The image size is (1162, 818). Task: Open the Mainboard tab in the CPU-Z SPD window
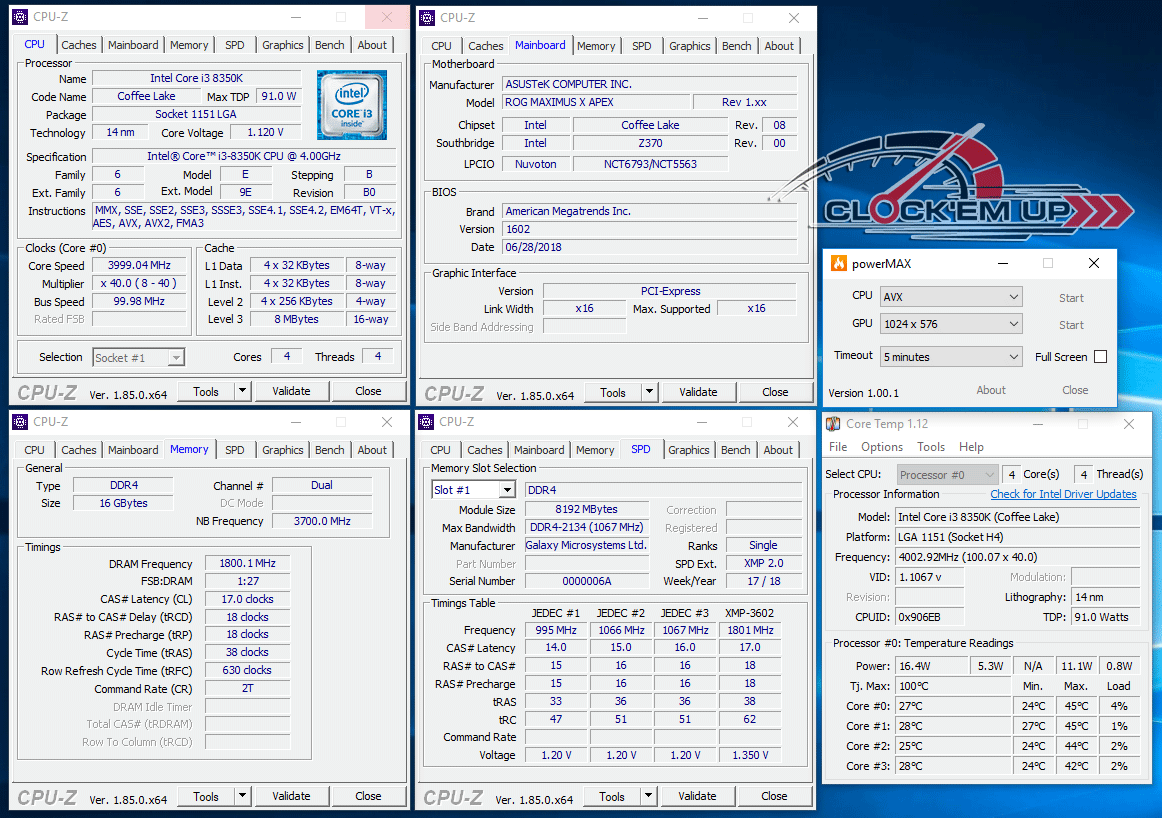pos(539,450)
